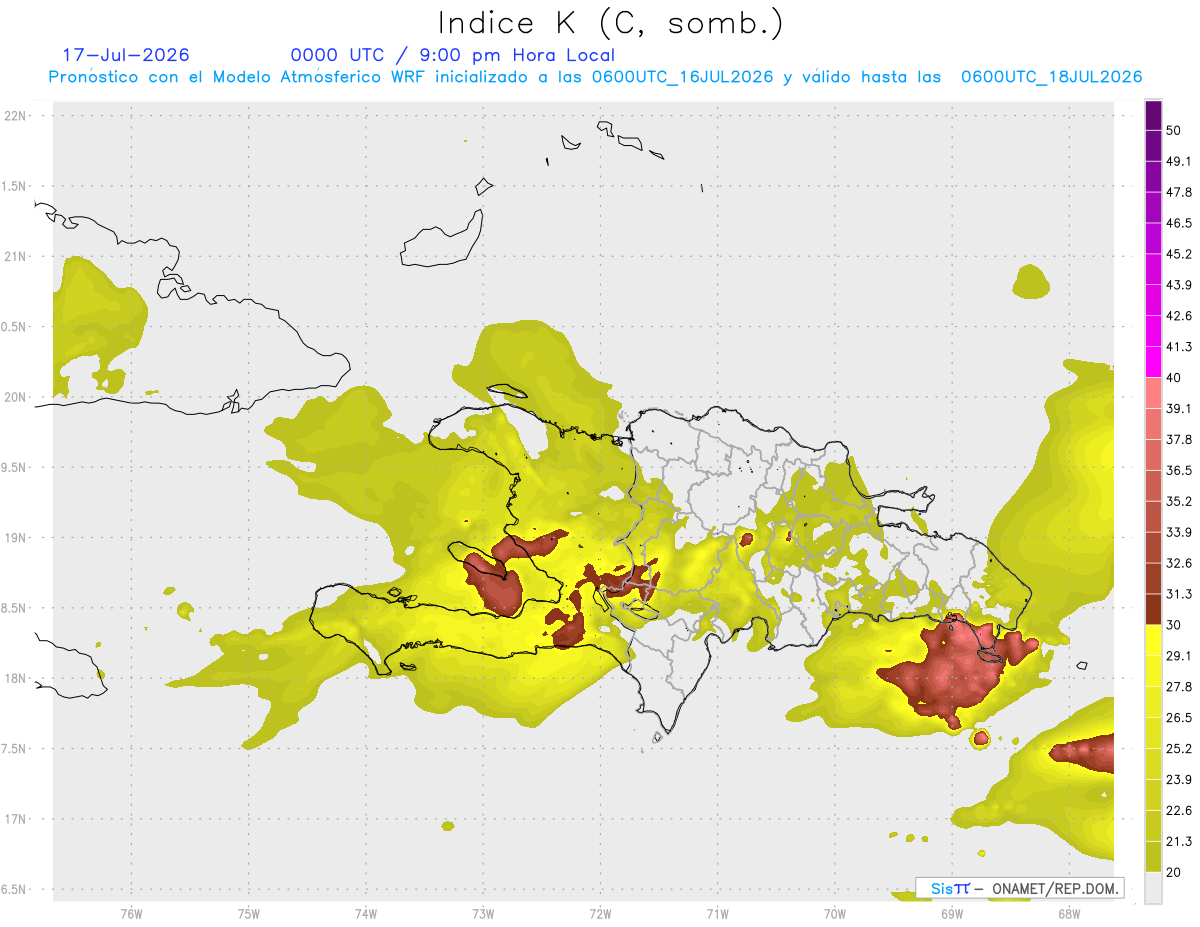The height and width of the screenshot is (927, 1200).
Task: Click the legend value 22.6
Action: [1179, 811]
